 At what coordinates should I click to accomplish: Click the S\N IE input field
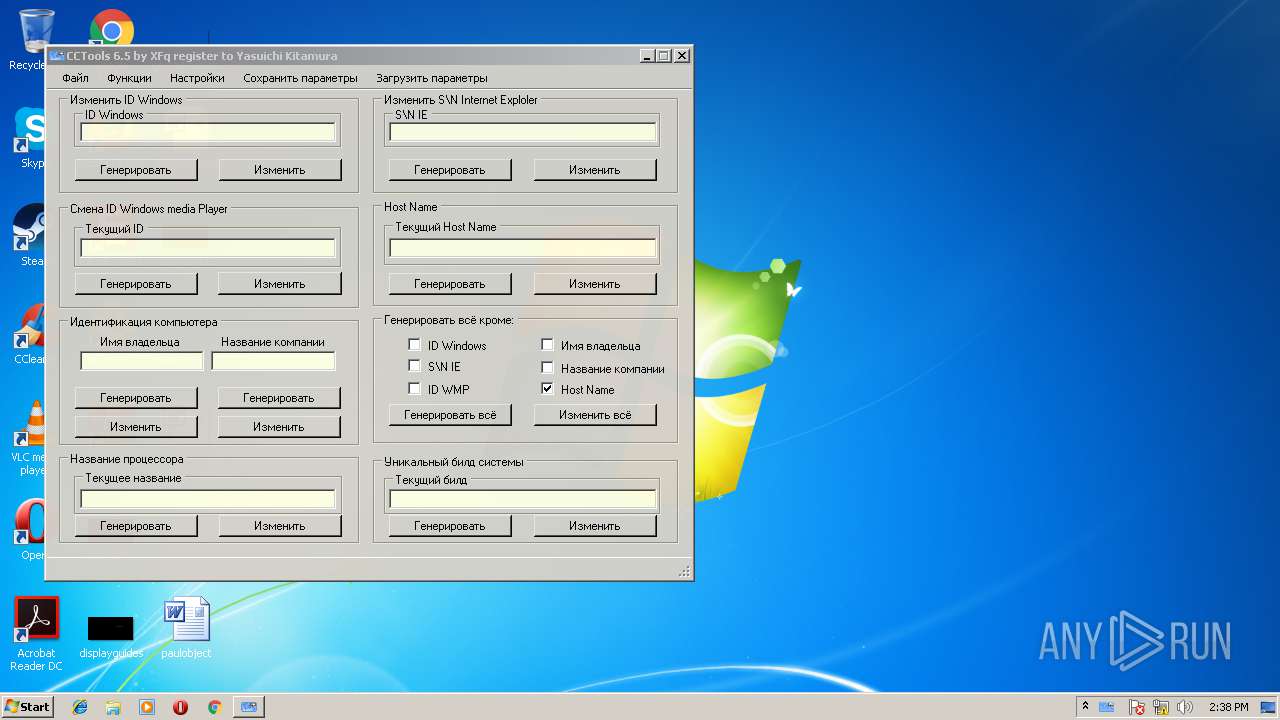[523, 132]
